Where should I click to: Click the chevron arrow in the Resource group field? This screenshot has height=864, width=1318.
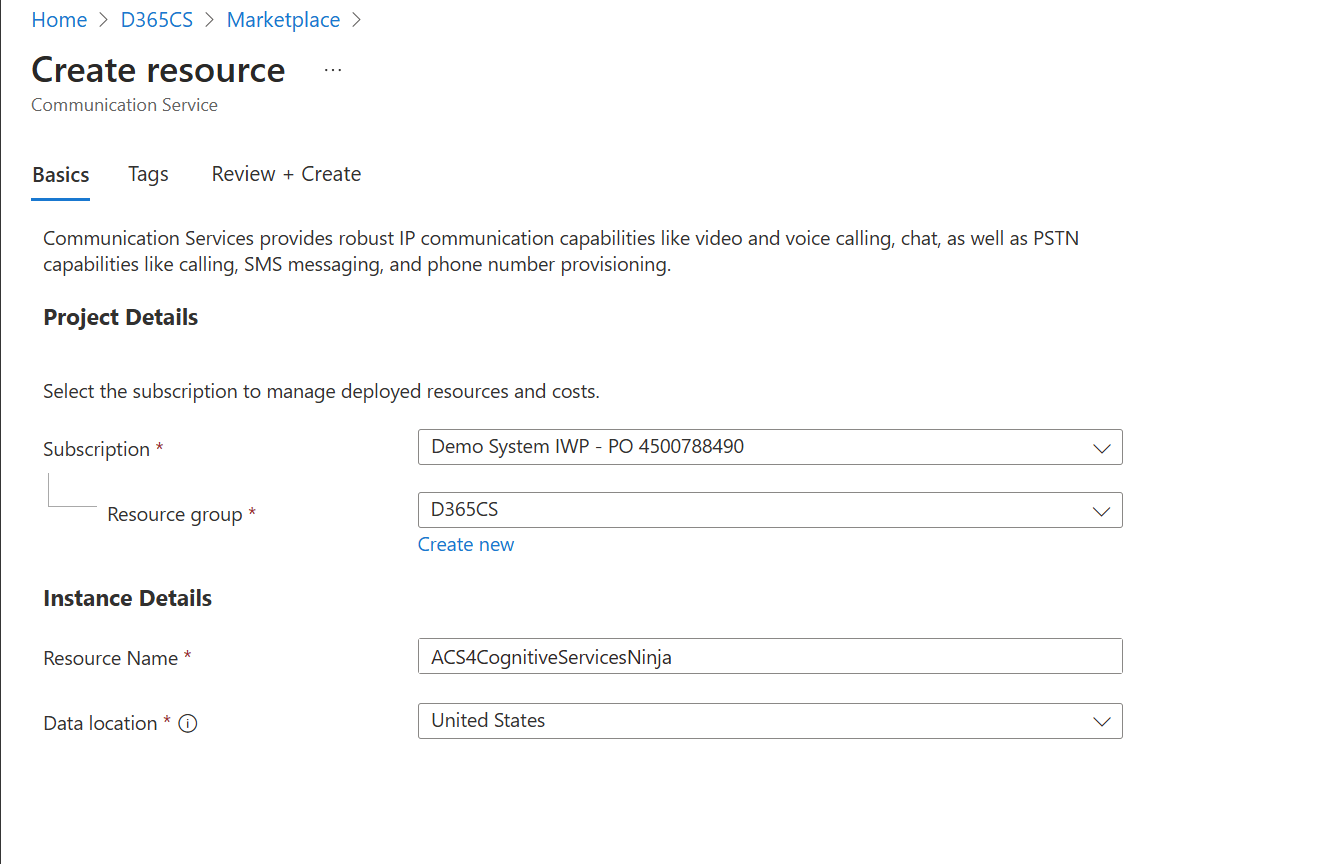click(1102, 511)
